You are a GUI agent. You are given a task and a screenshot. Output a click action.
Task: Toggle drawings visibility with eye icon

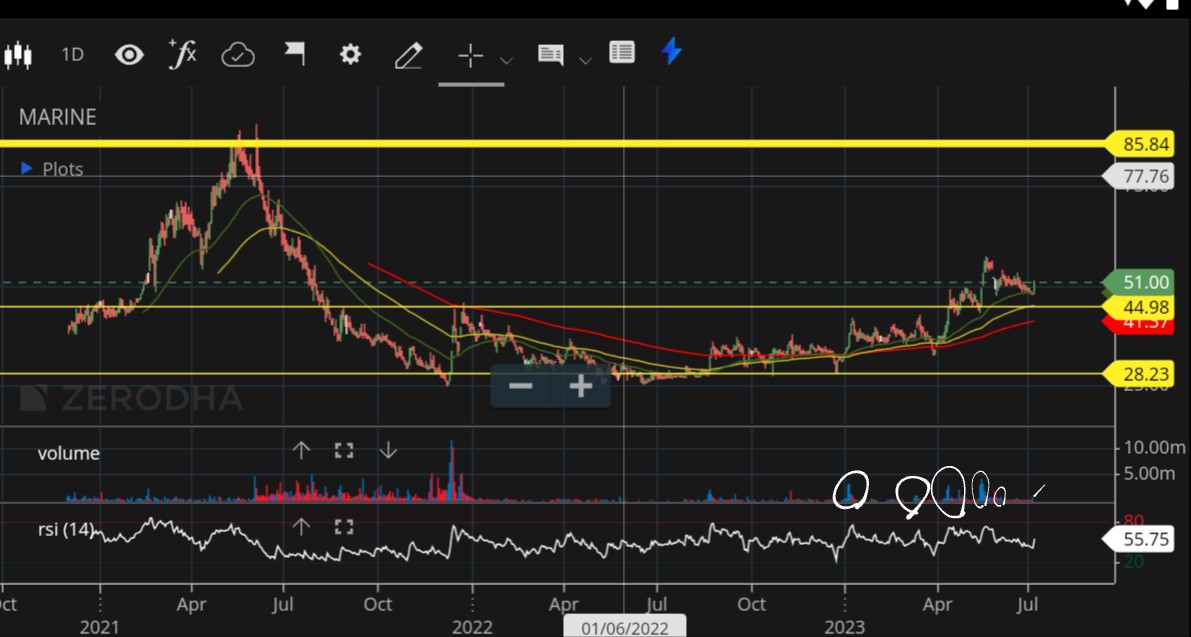127,55
